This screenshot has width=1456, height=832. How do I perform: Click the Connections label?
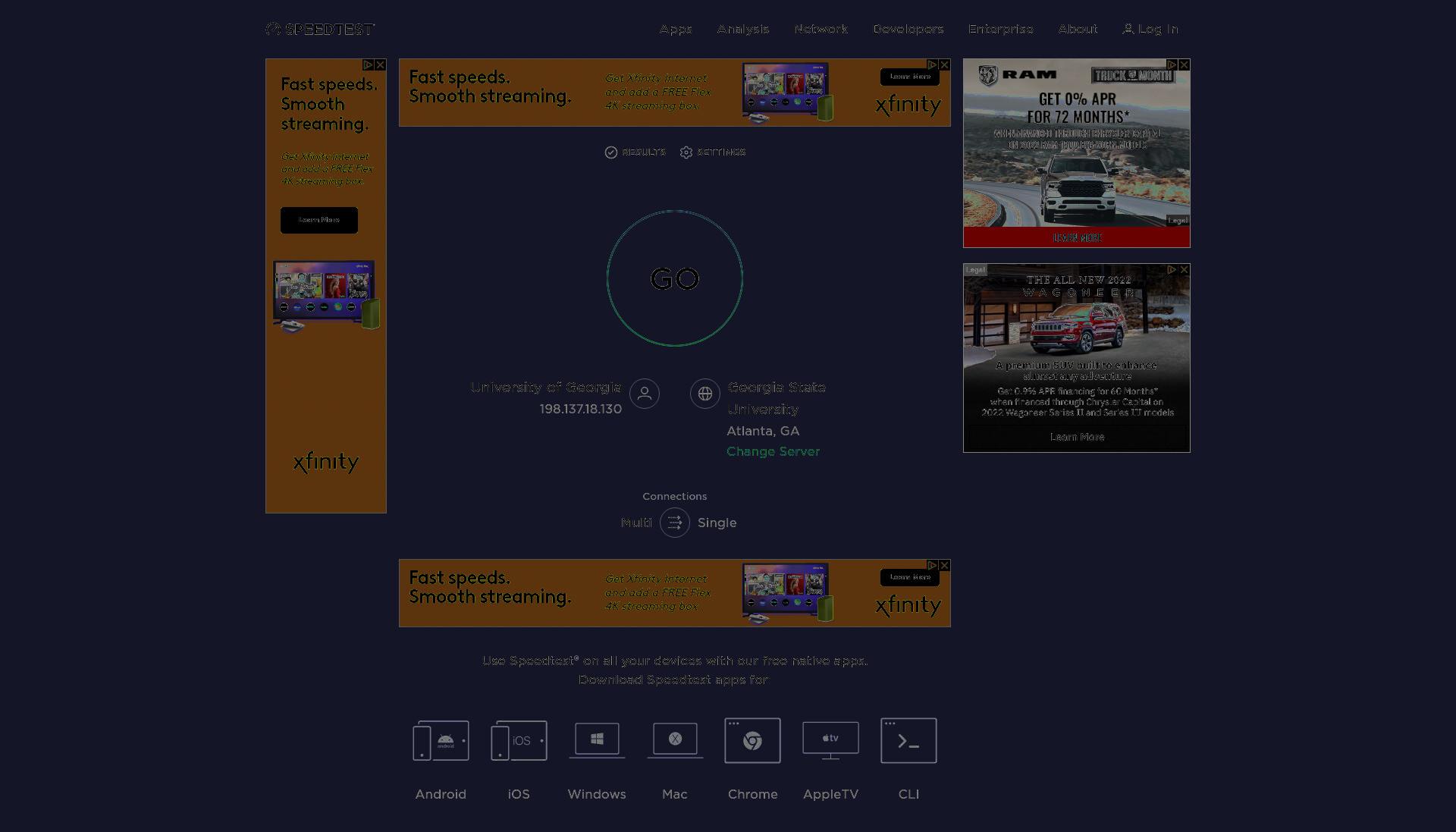click(x=675, y=496)
